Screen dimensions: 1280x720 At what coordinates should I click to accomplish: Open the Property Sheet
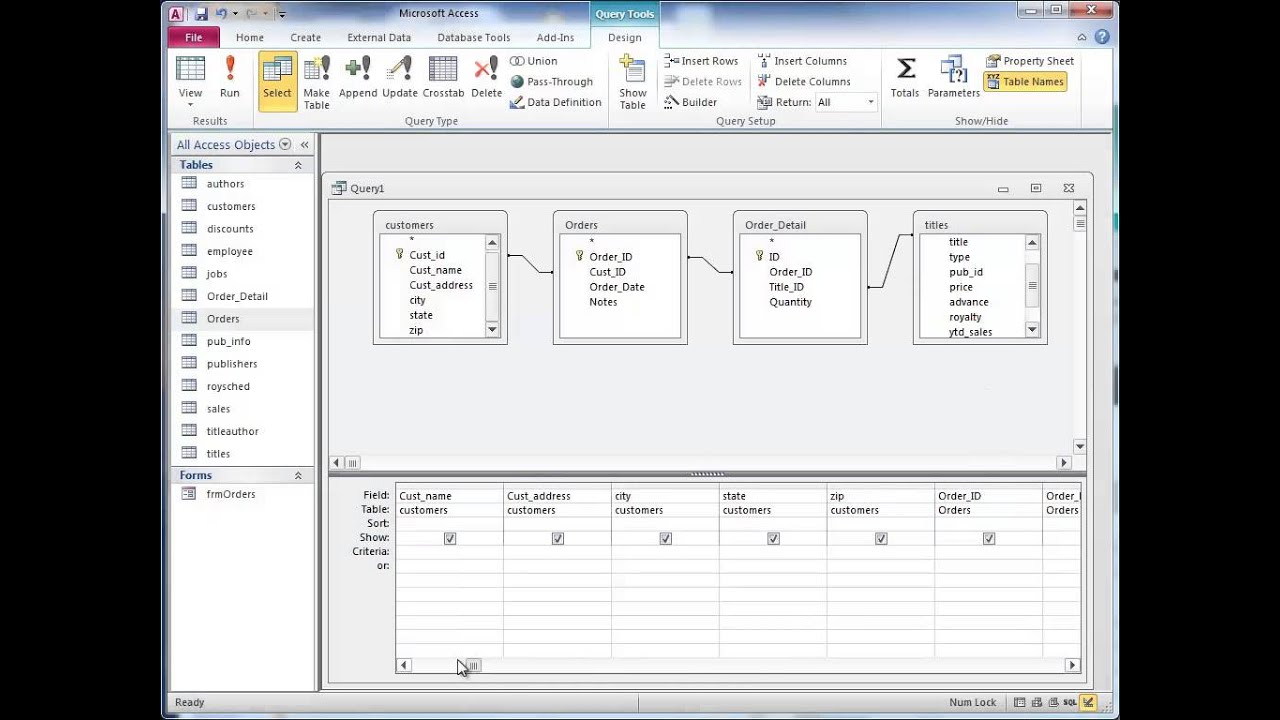[1030, 61]
